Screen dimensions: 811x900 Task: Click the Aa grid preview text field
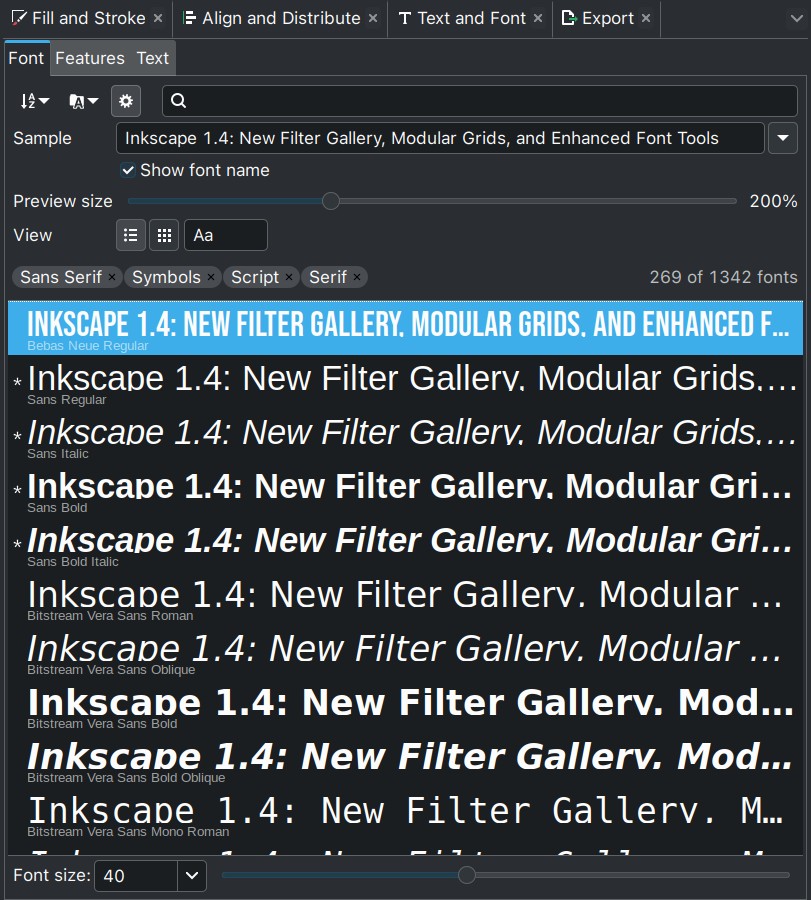tap(226, 235)
